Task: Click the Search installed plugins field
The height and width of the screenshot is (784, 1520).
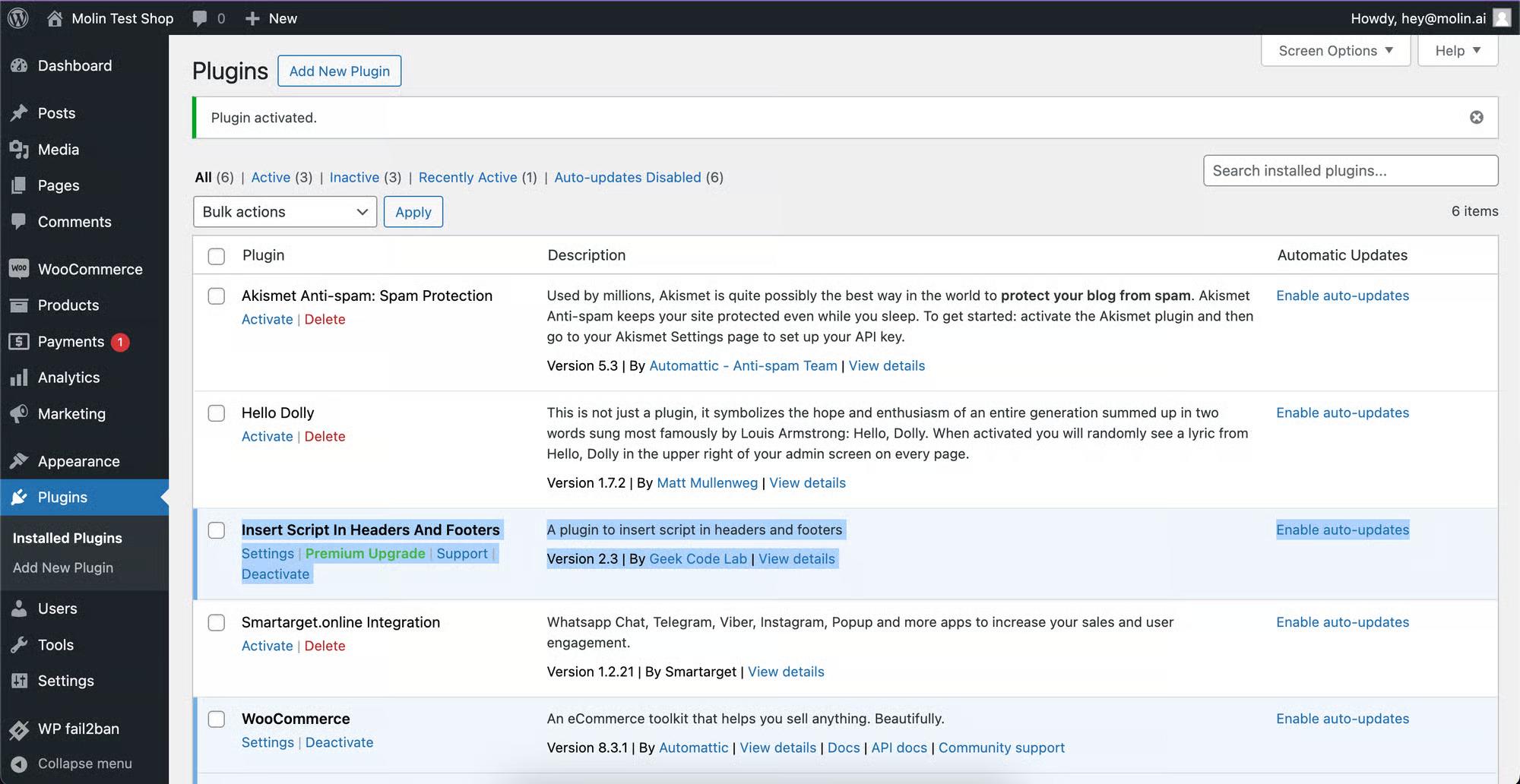Action: point(1350,171)
